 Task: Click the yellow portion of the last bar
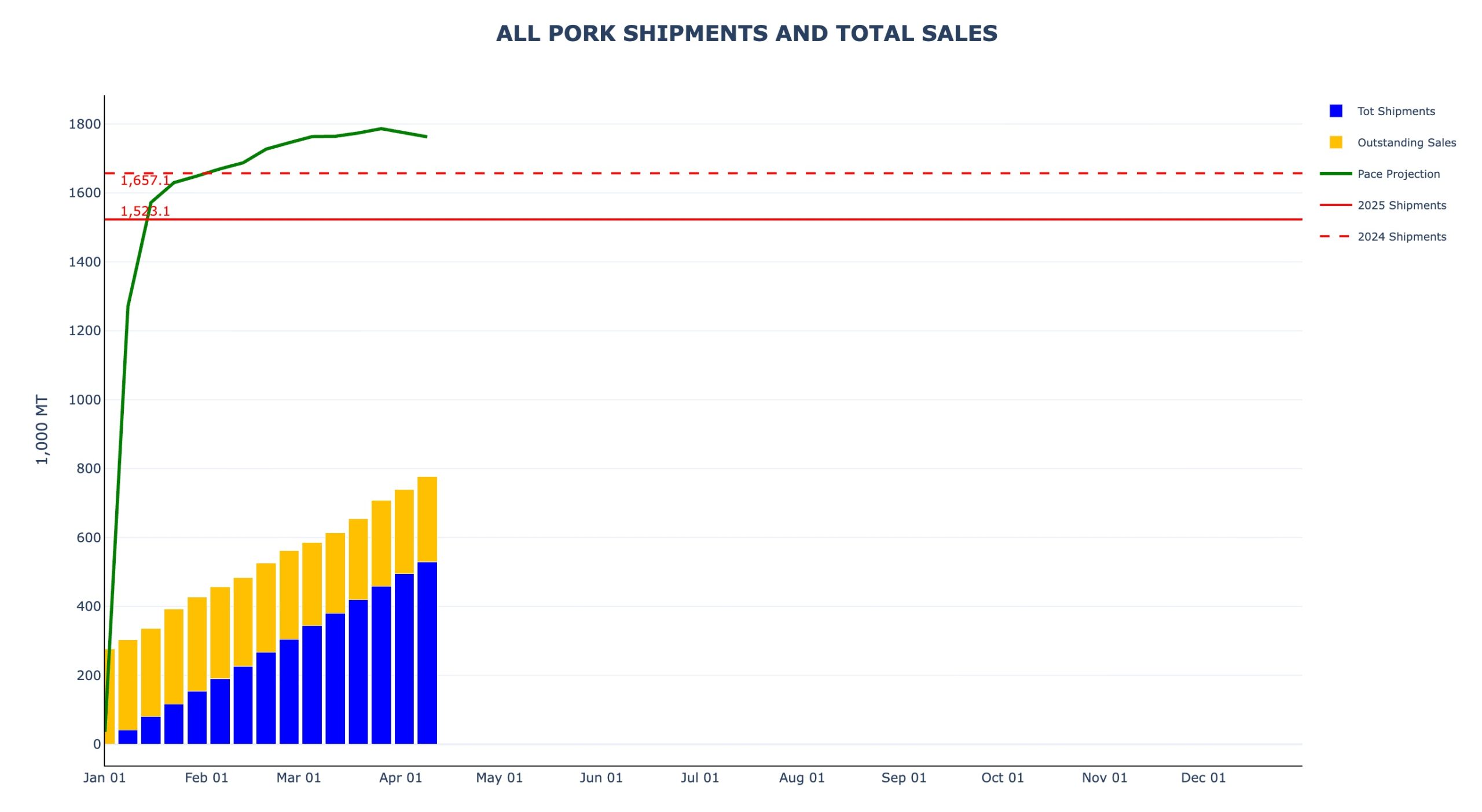(x=427, y=519)
